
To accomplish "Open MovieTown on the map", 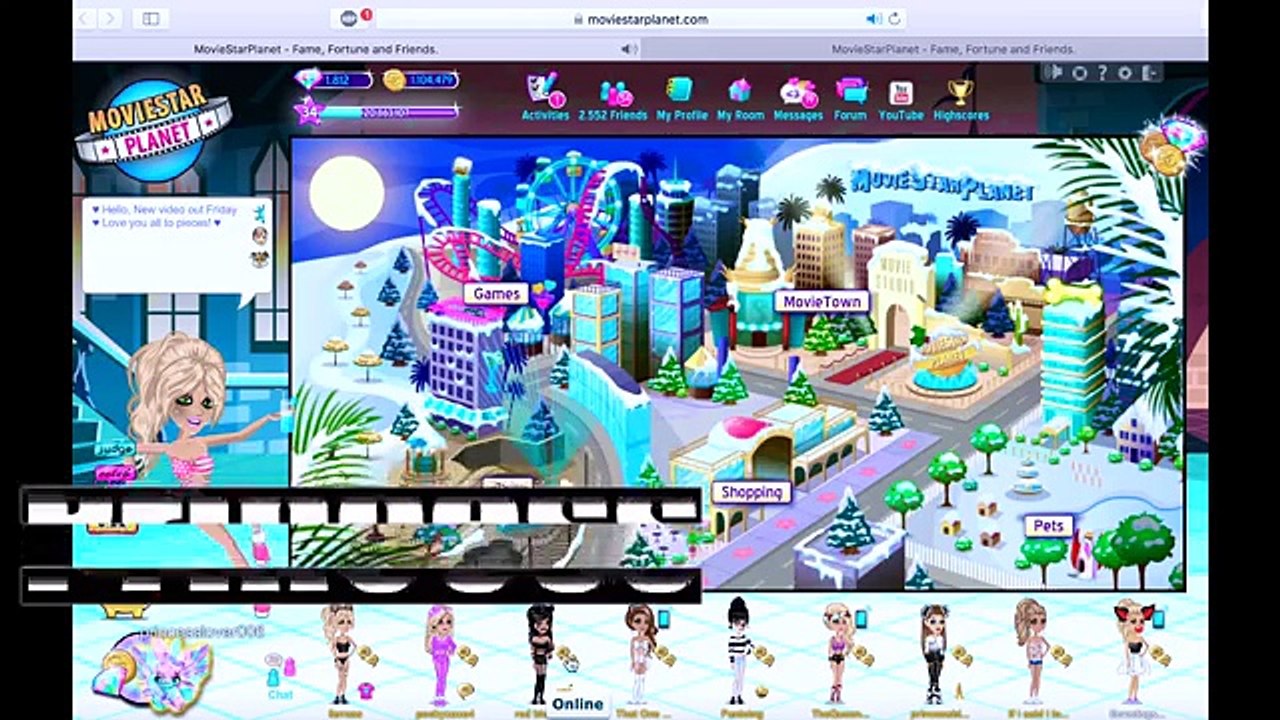I will coord(821,301).
